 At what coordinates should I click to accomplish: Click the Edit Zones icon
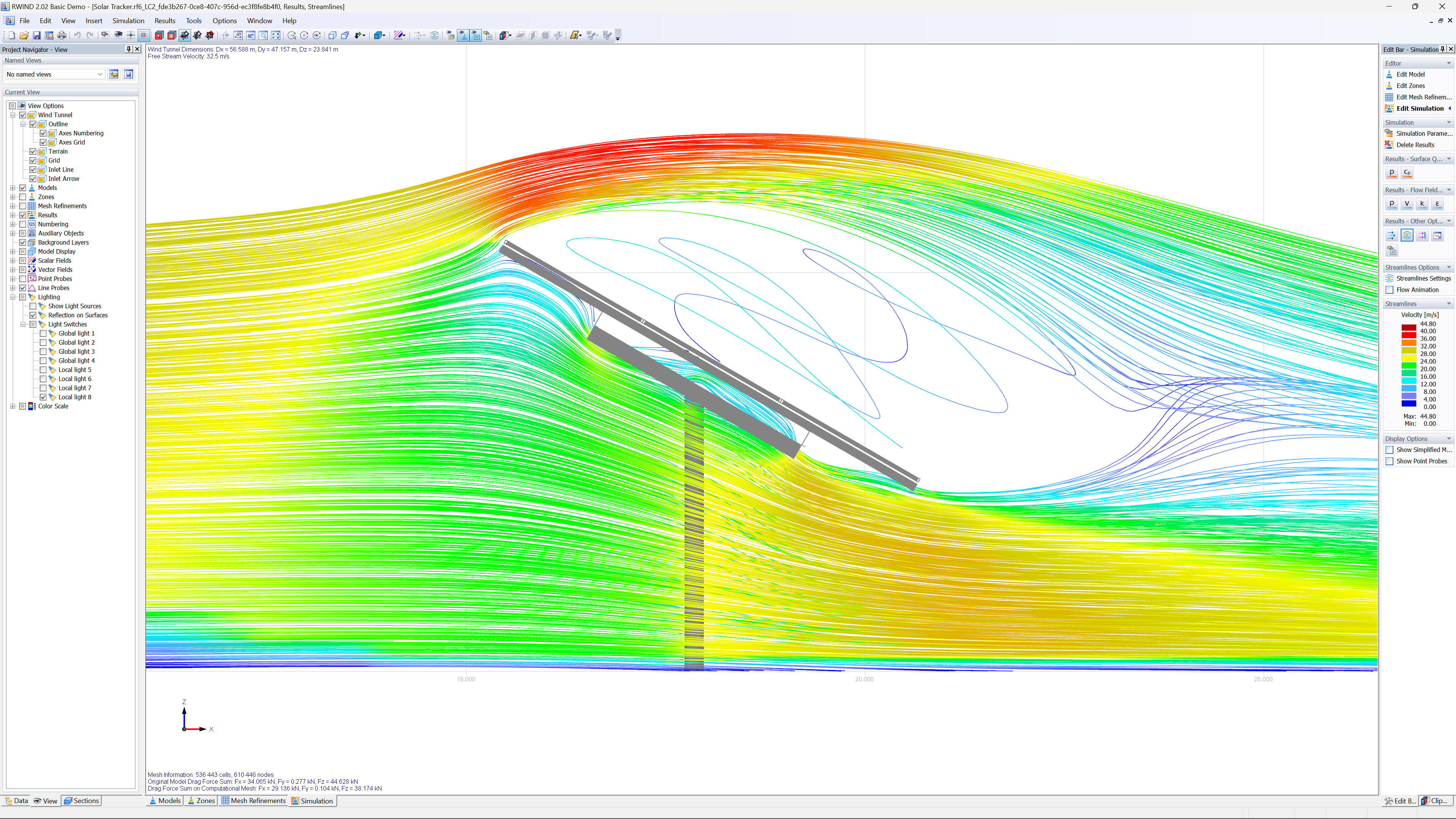coord(1390,85)
